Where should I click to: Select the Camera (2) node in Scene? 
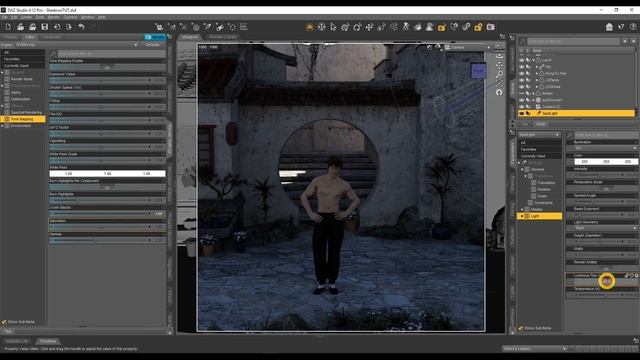tap(551, 107)
